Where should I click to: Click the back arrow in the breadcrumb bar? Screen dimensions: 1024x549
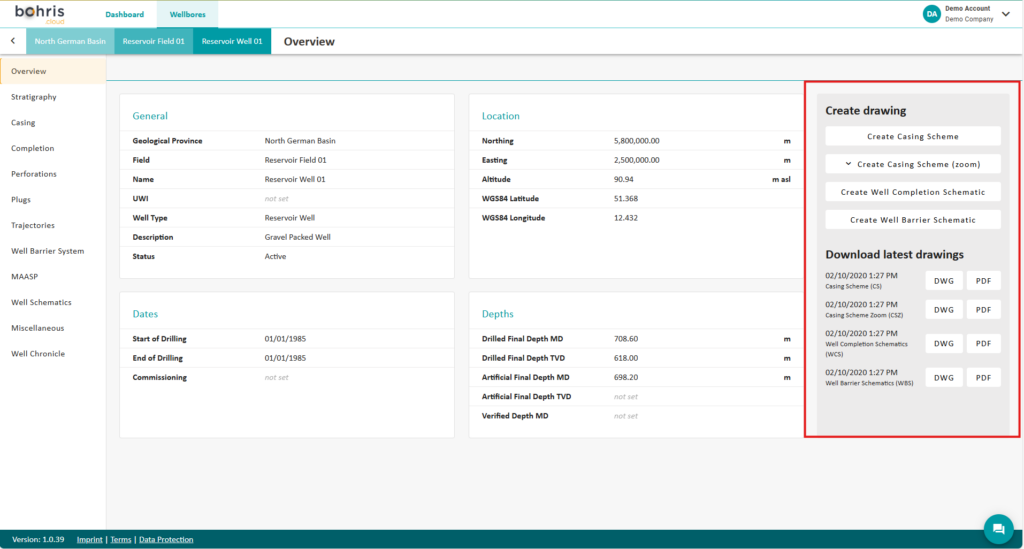click(x=12, y=41)
